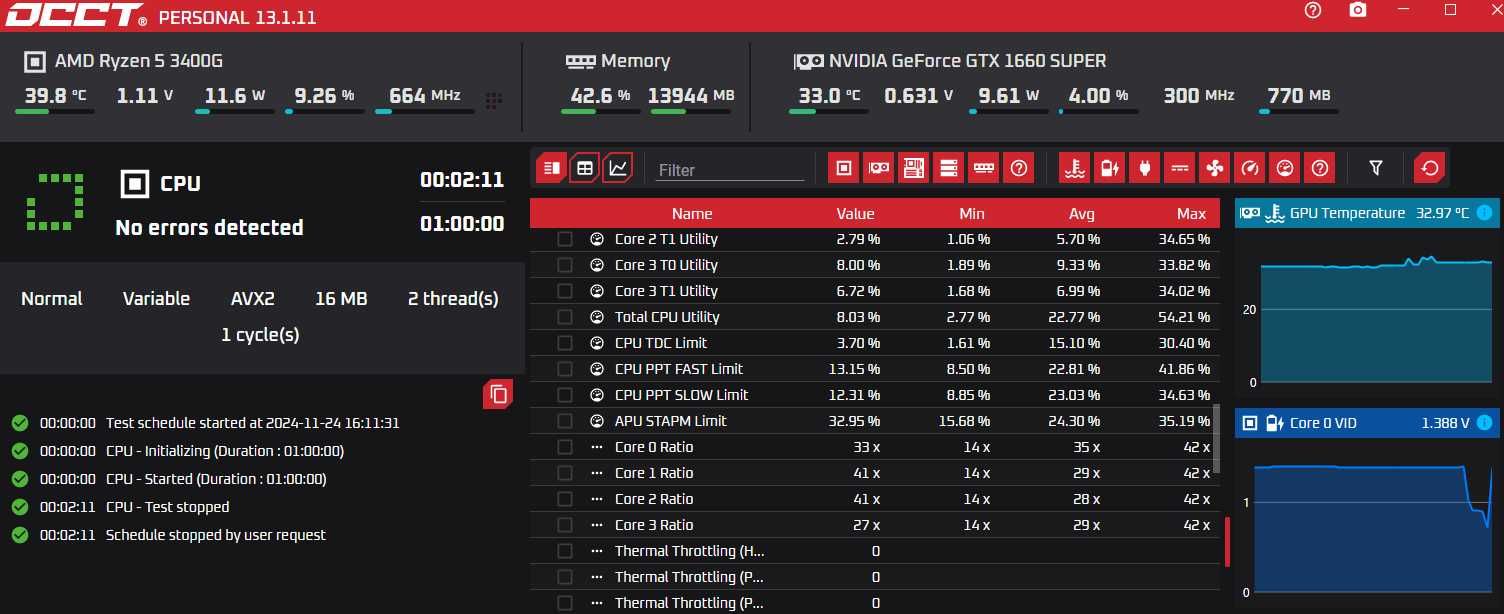
Task: Click the green dashed CPU test status icon
Action: (54, 201)
